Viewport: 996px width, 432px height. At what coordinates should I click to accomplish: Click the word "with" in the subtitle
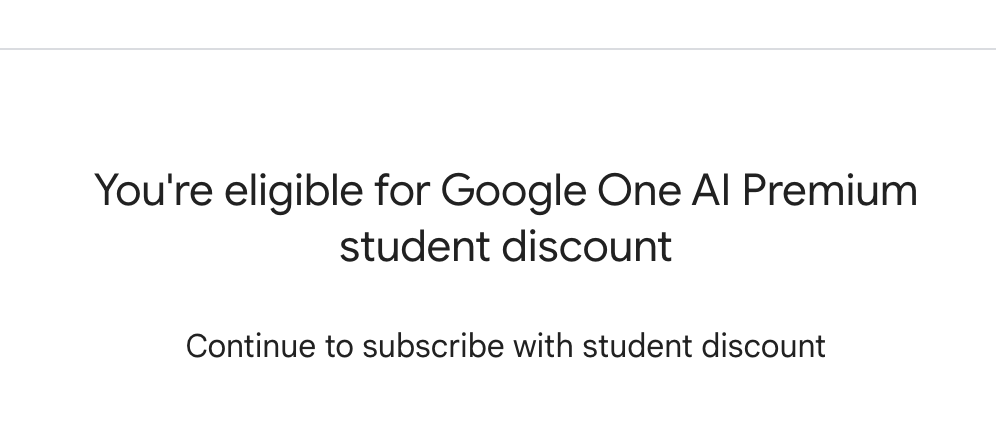[x=542, y=346]
